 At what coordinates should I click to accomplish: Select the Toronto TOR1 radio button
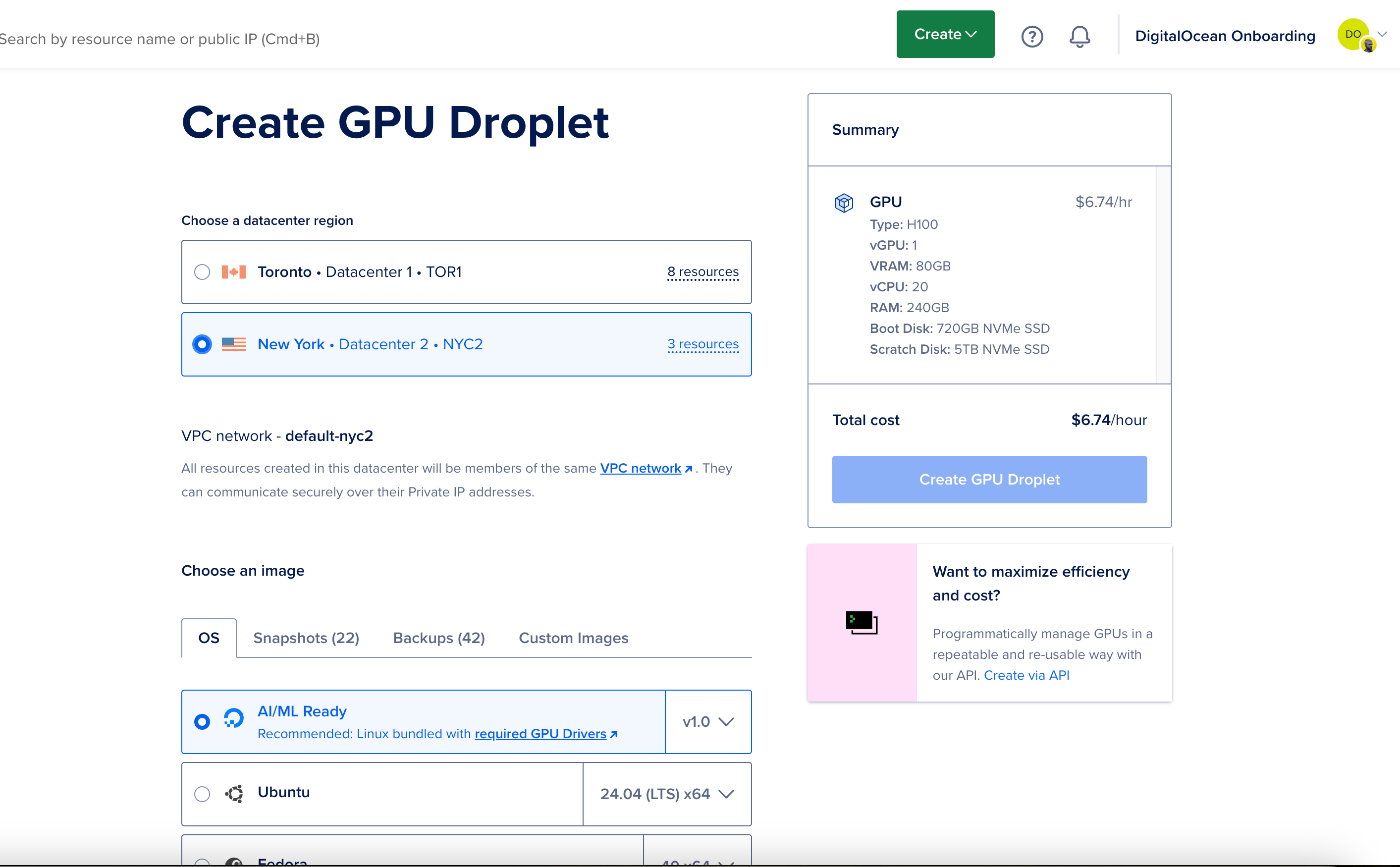tap(202, 272)
